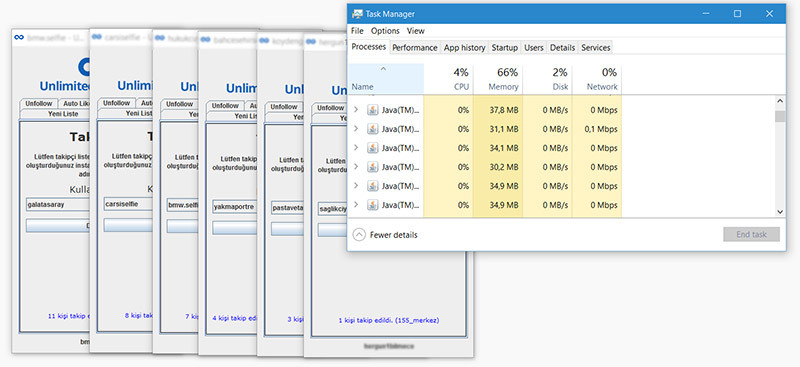Open the Services tab
Viewport: 800px width, 367px height.
596,47
